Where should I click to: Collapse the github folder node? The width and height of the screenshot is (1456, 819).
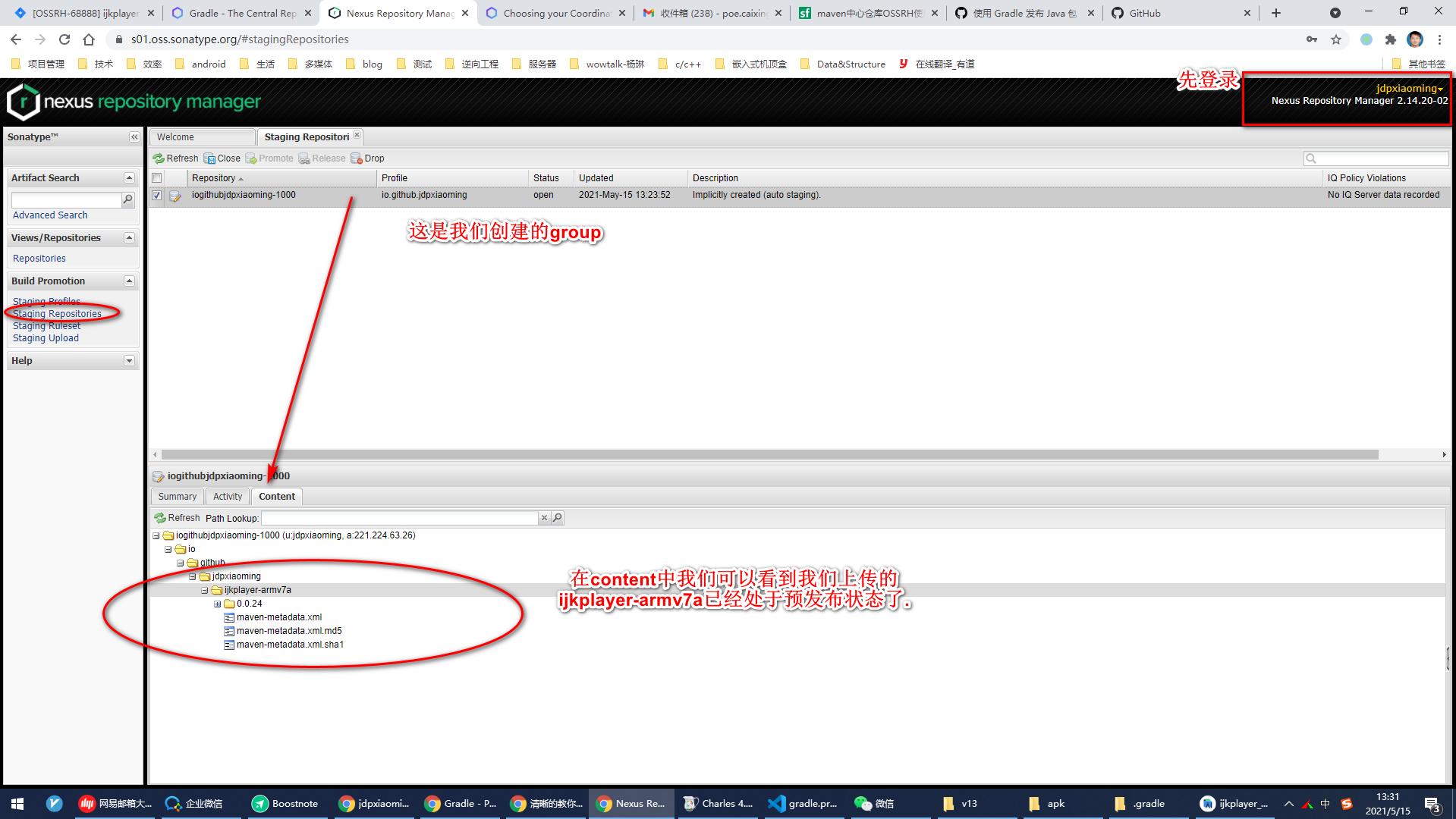[x=181, y=563]
